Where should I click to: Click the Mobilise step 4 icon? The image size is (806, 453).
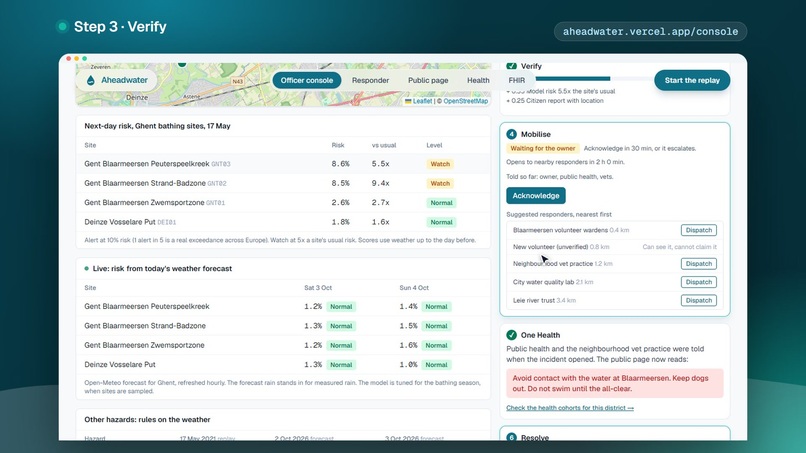(x=511, y=134)
